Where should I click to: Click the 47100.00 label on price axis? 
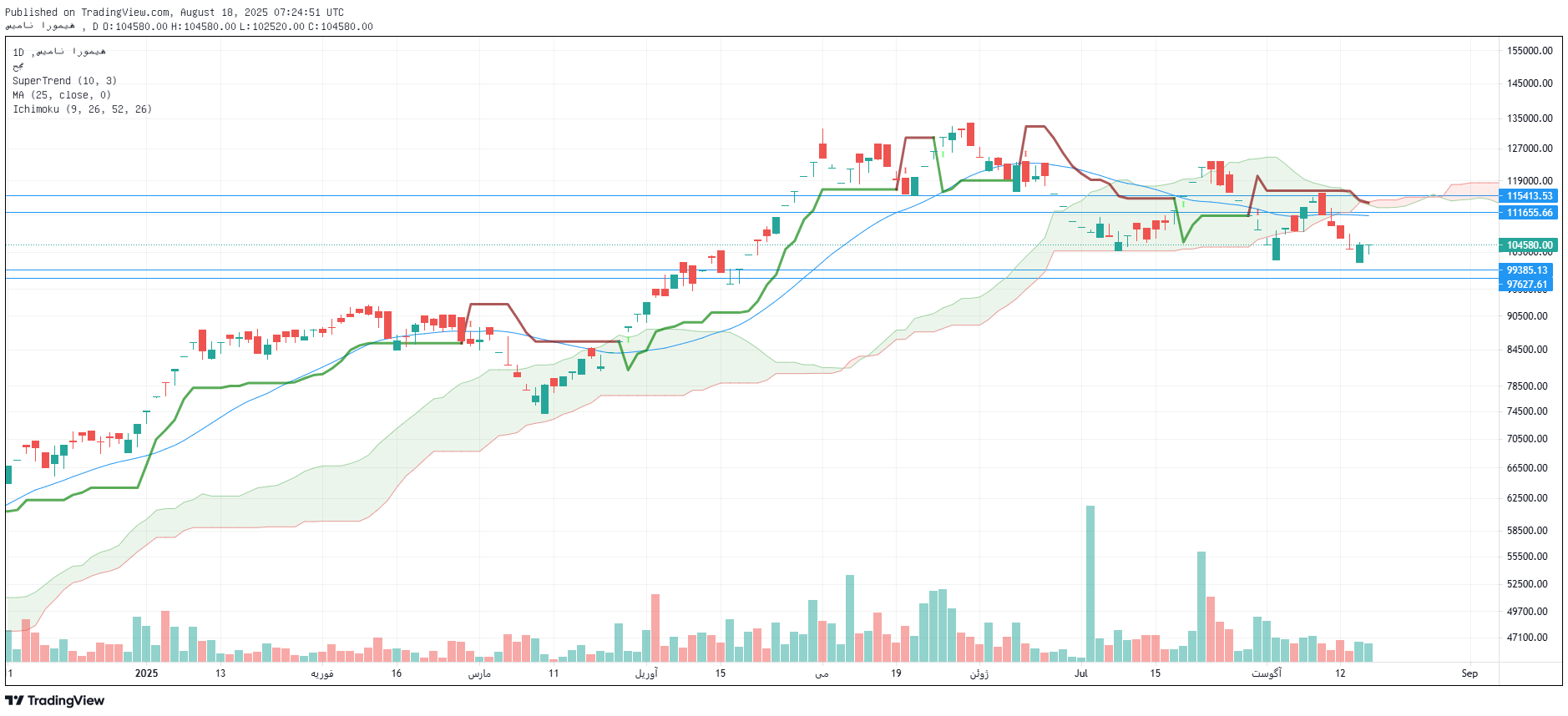click(x=1527, y=638)
